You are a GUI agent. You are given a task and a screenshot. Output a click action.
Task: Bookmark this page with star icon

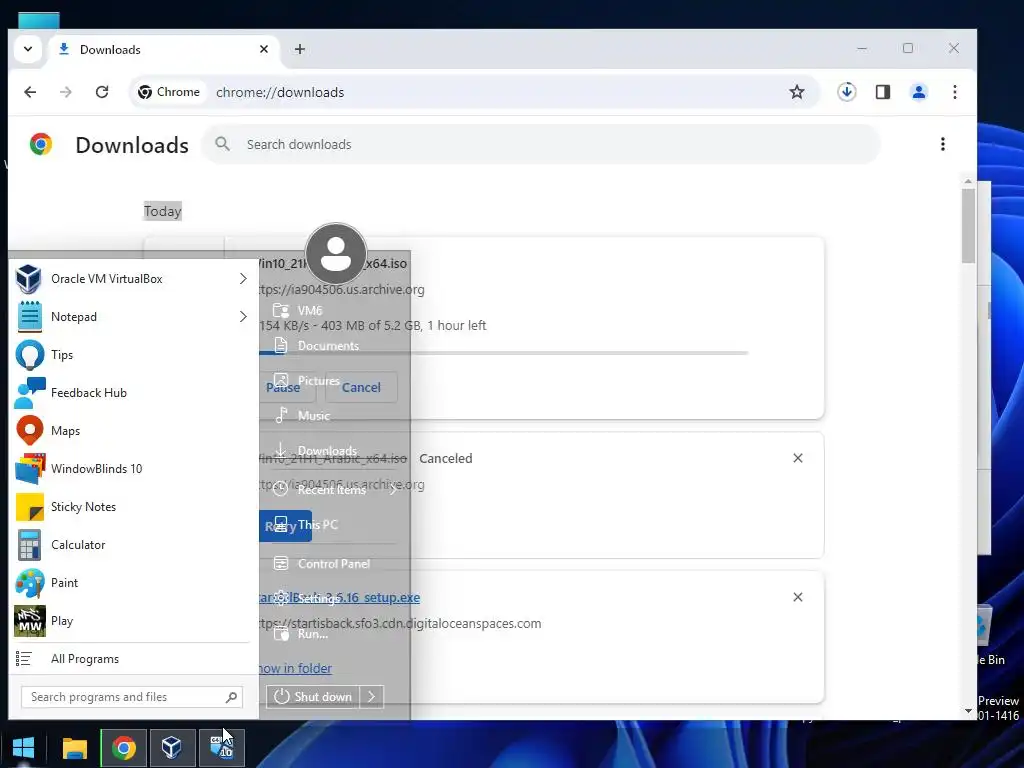point(797,92)
